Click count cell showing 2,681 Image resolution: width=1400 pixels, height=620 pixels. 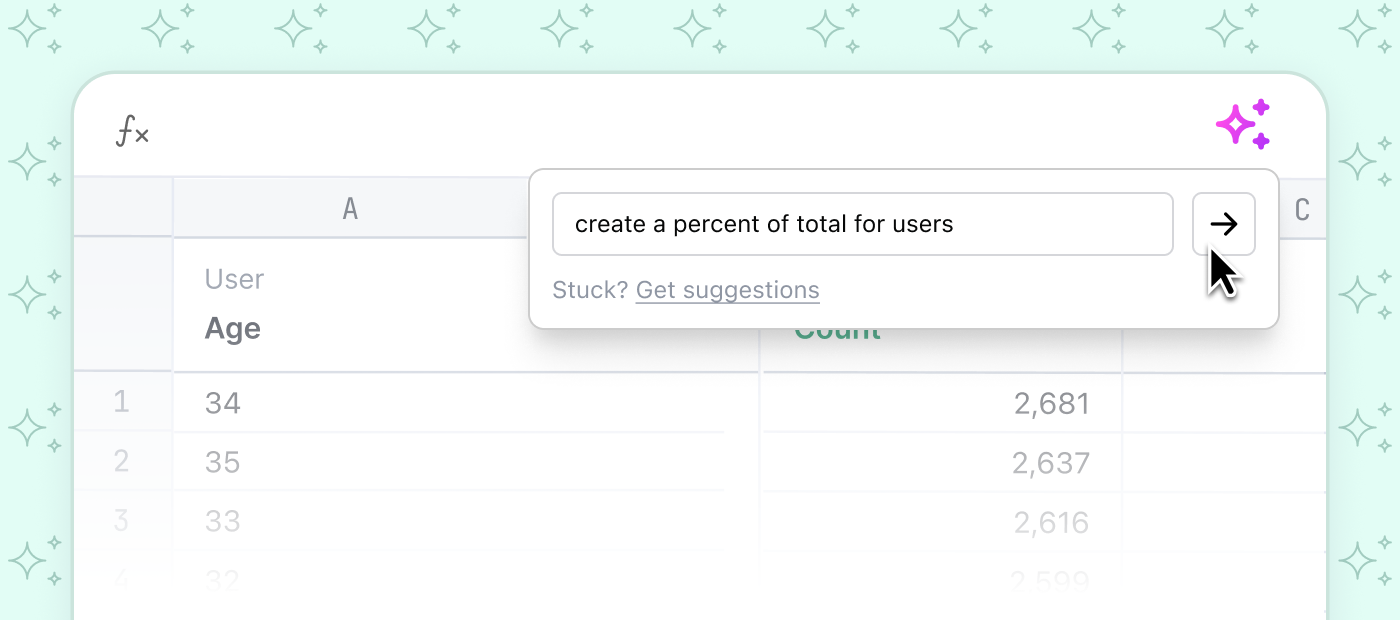(x=940, y=403)
